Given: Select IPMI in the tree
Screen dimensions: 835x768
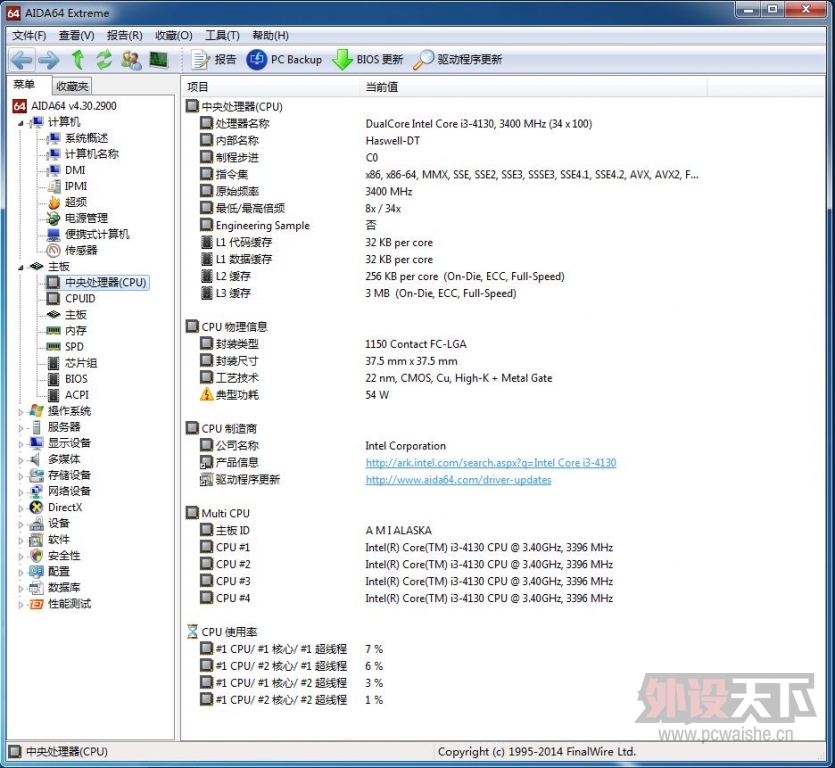Looking at the screenshot, I should click(76, 186).
